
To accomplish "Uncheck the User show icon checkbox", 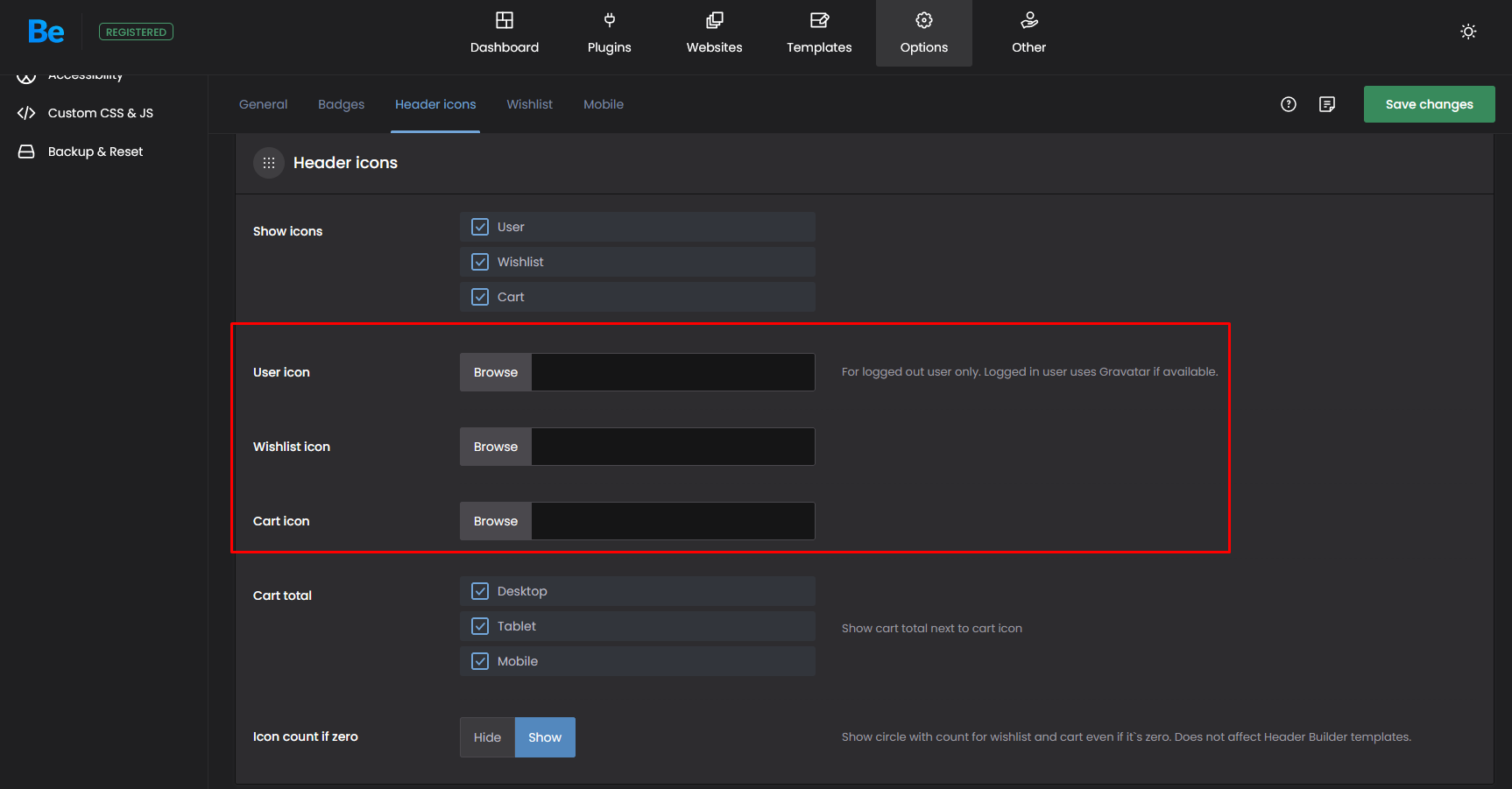I will 480,227.
